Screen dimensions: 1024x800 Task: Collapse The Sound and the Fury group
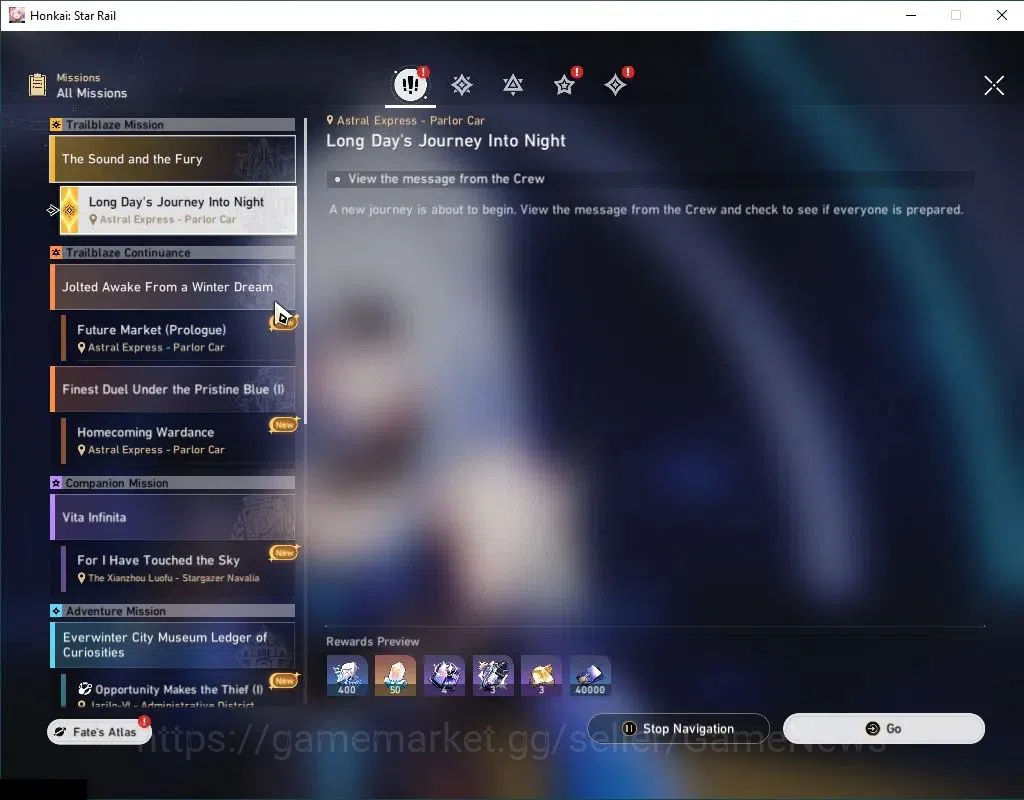pos(172,159)
